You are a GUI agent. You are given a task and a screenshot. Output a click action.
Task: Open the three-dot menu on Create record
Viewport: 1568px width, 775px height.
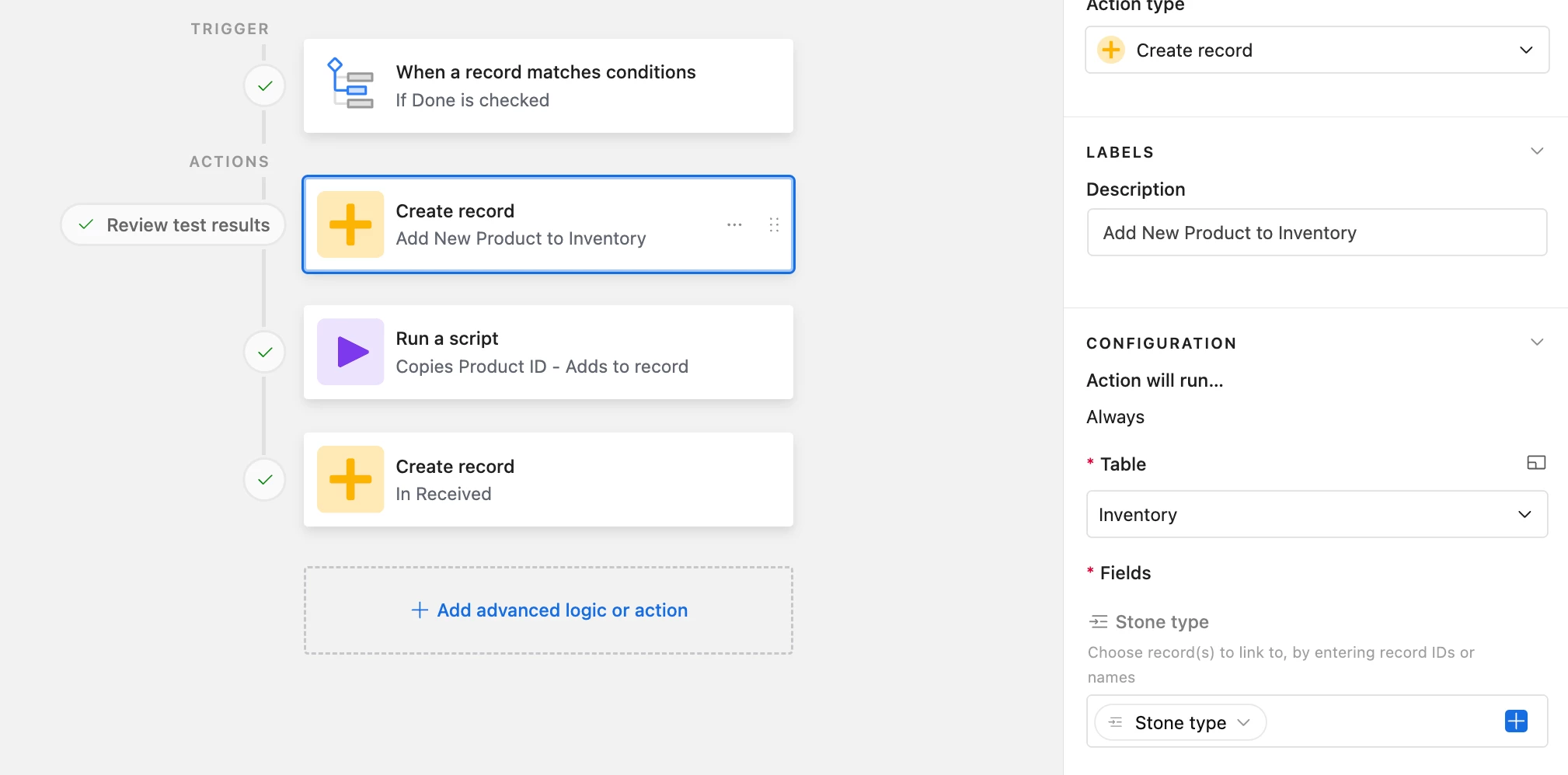pyautogui.click(x=734, y=224)
